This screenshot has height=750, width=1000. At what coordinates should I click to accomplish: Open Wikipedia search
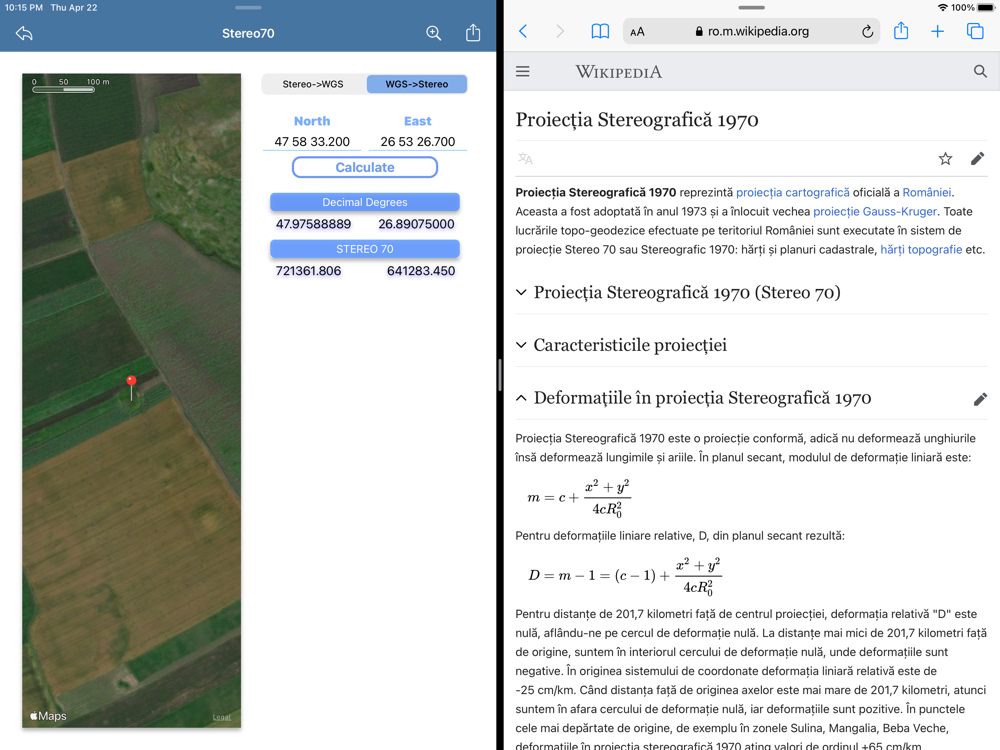(980, 71)
